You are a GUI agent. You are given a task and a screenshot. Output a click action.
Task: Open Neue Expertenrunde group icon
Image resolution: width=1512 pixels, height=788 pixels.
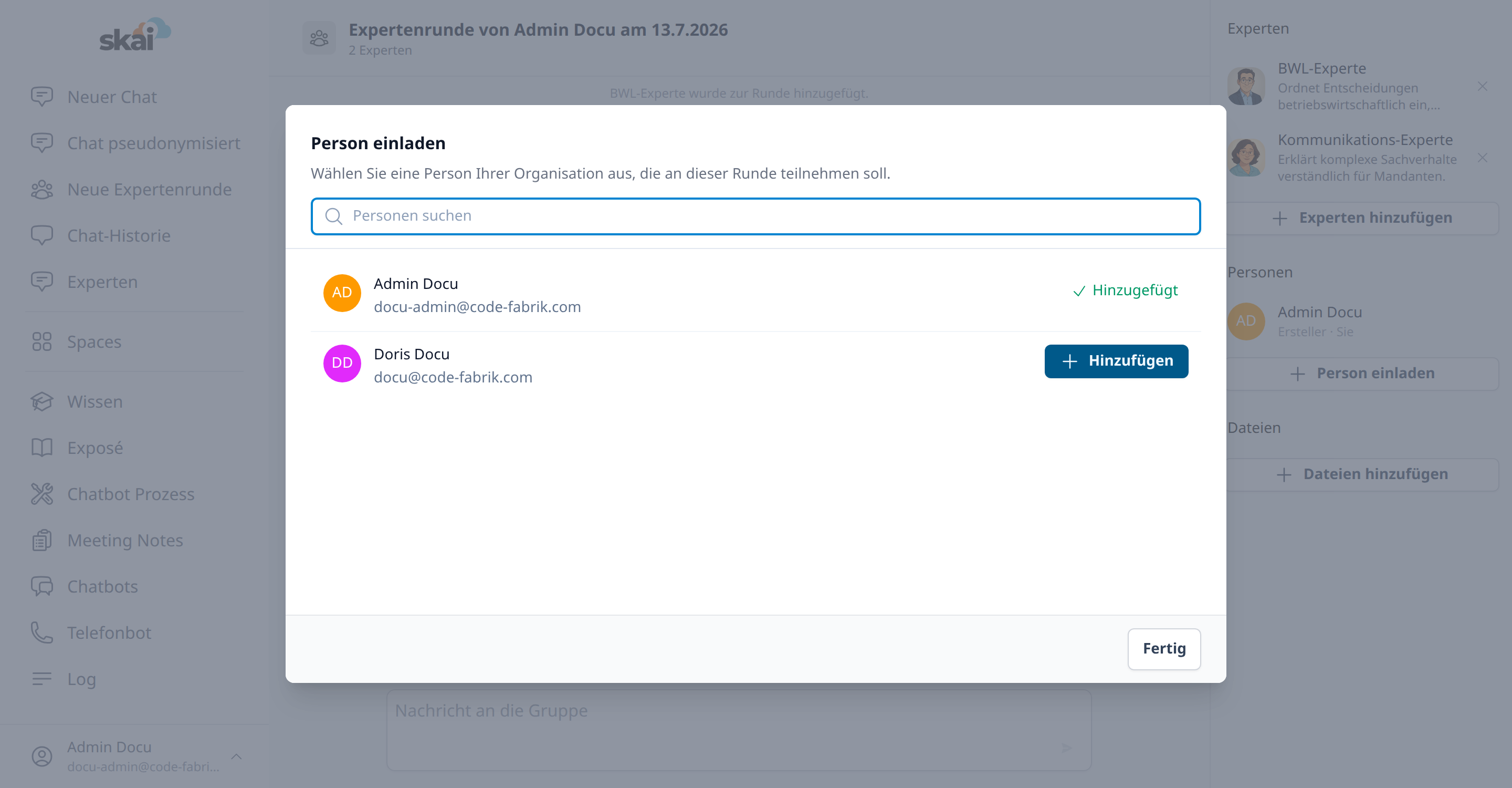[x=41, y=190]
